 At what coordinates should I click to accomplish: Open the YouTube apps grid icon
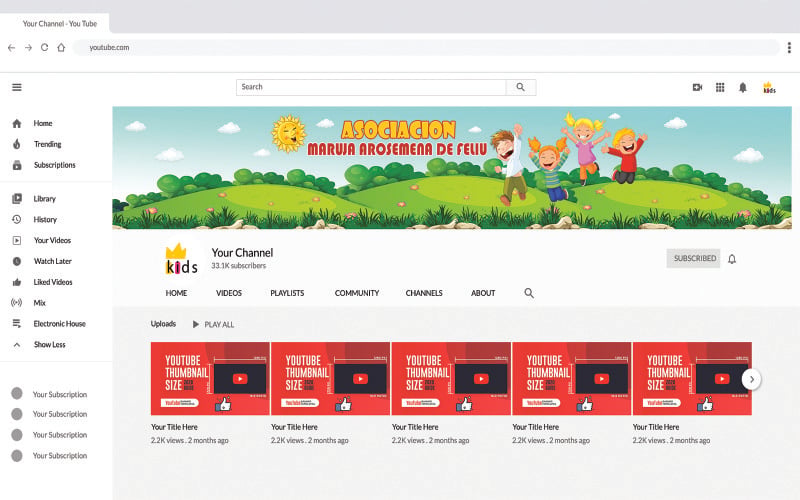pyautogui.click(x=720, y=87)
